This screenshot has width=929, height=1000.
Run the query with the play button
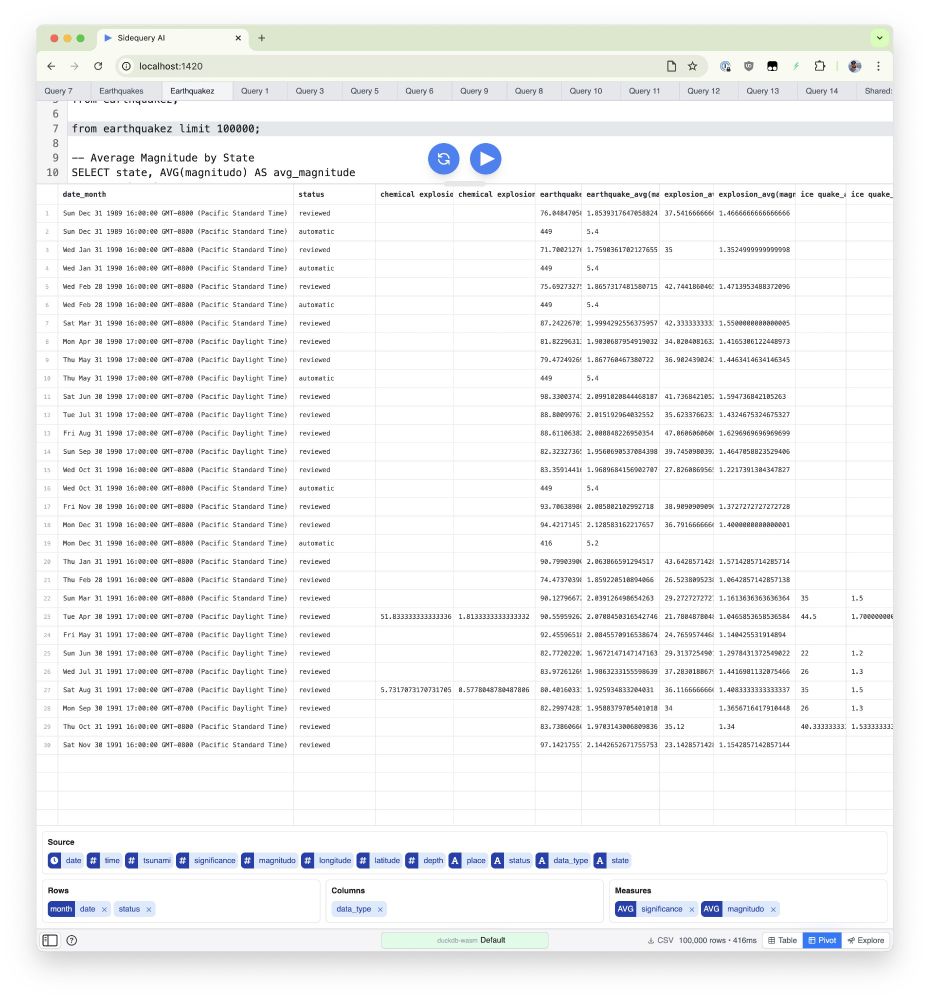[x=485, y=158]
